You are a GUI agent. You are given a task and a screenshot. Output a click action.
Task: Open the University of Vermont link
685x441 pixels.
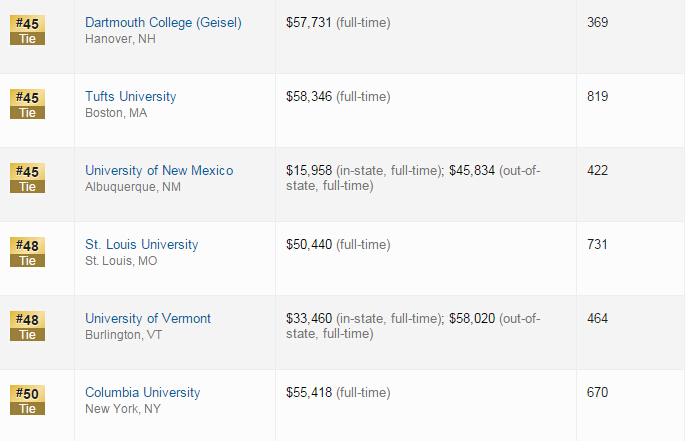click(x=148, y=318)
